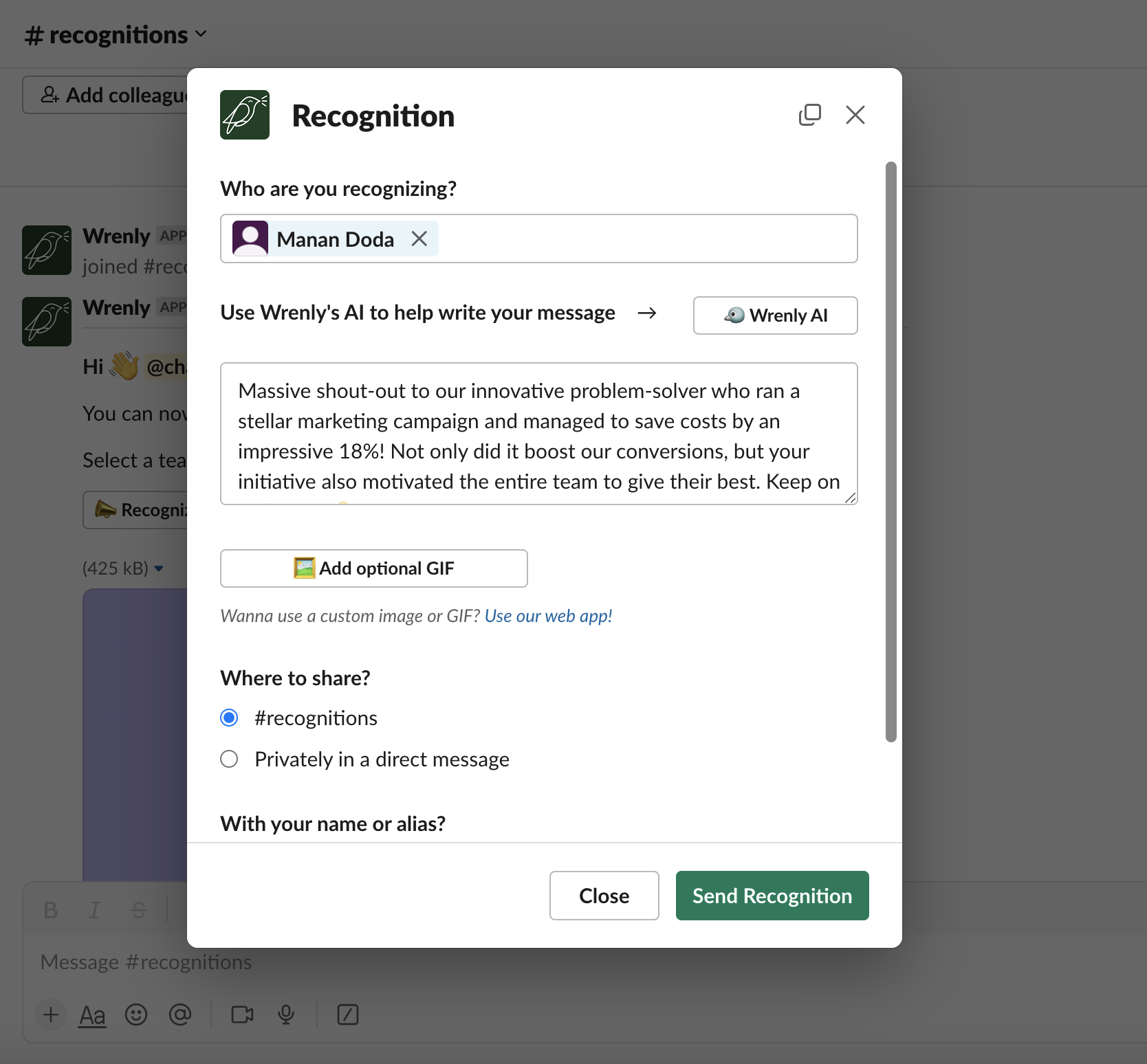Click the first Wrenly app avatar in channel
1147x1064 pixels.
pos(47,250)
